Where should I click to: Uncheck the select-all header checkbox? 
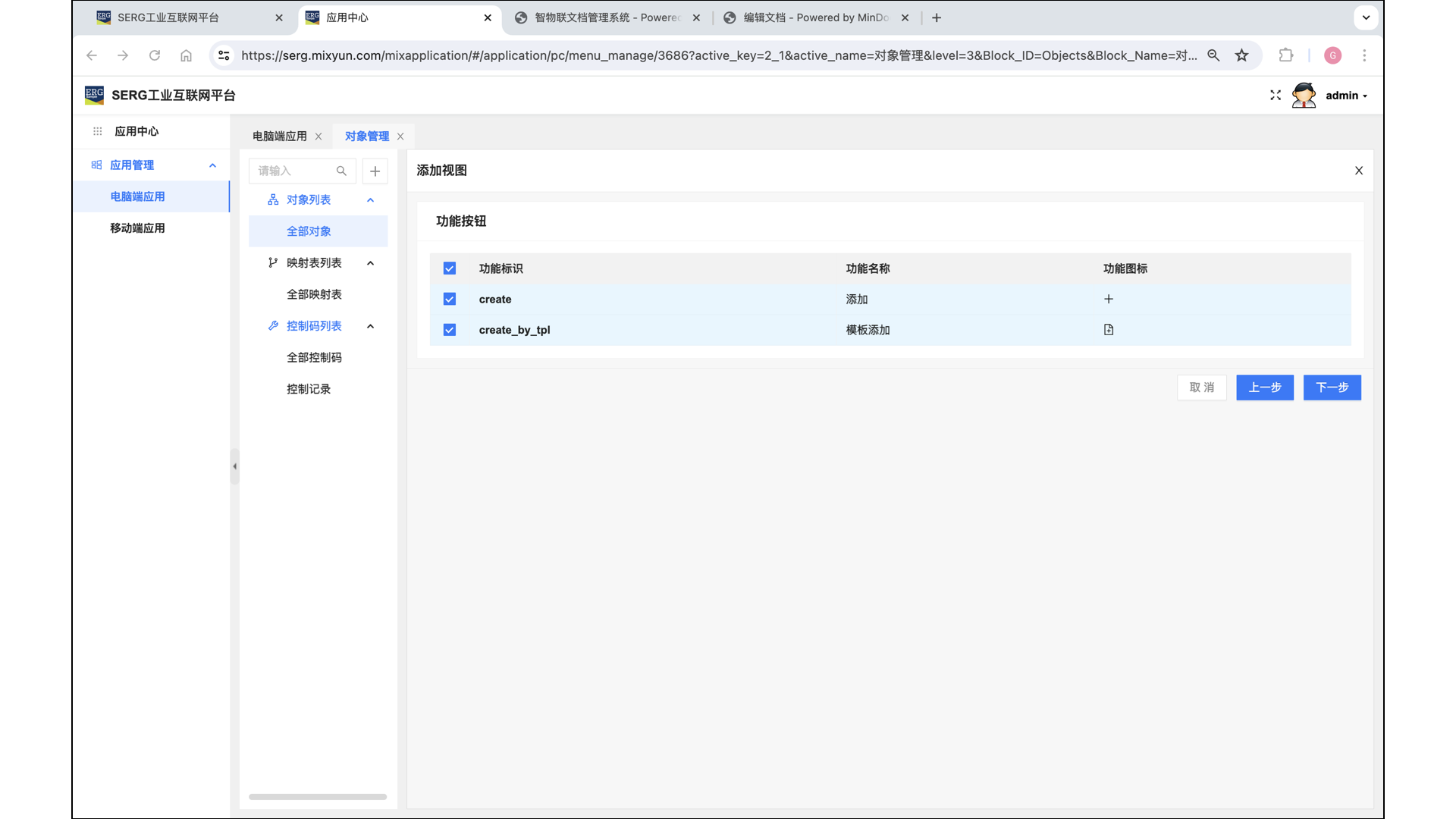coord(450,268)
